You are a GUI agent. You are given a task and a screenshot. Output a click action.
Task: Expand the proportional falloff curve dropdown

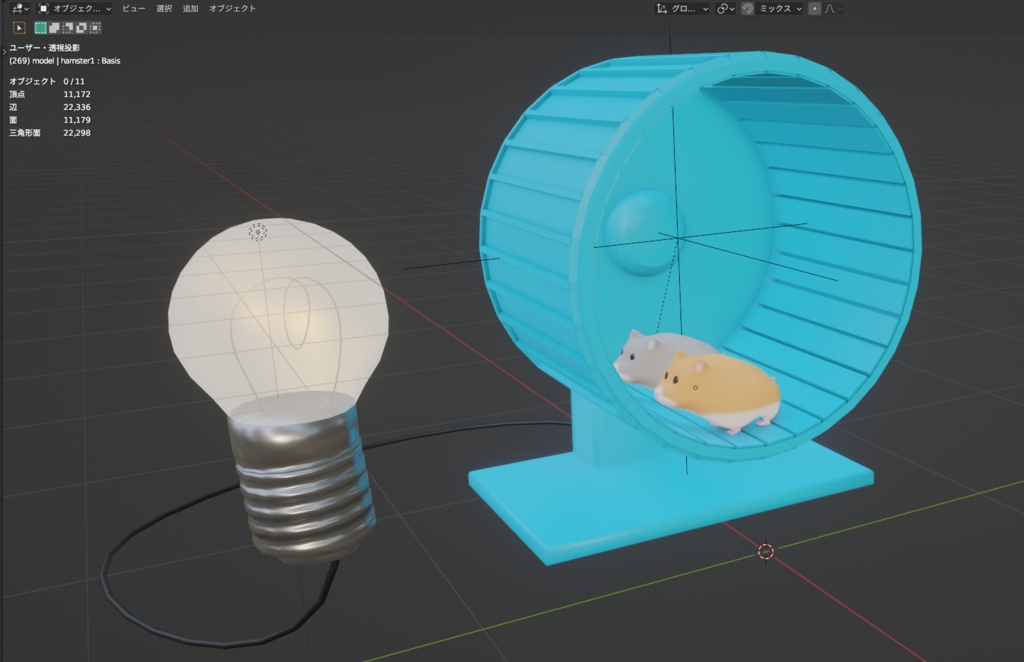click(x=833, y=9)
